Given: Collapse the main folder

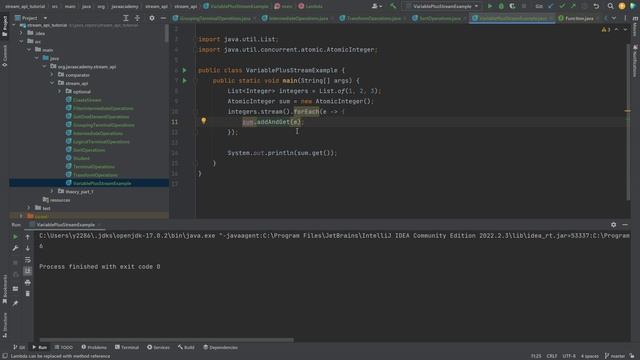Looking at the screenshot, I should click(x=29, y=50).
